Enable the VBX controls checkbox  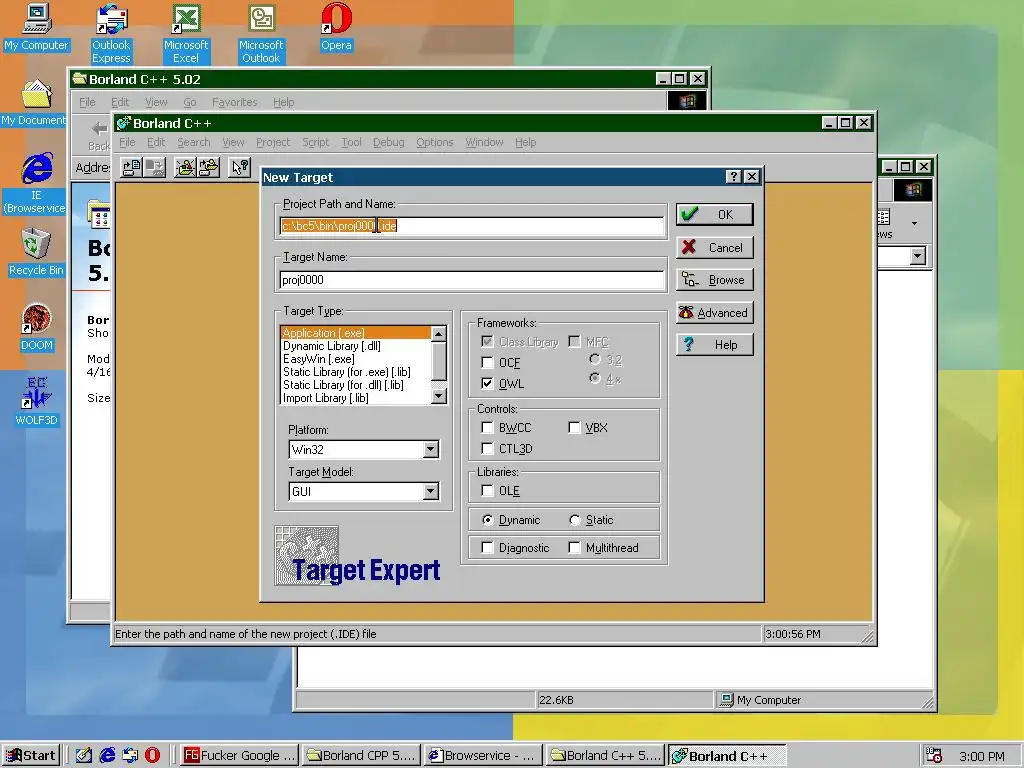(574, 428)
